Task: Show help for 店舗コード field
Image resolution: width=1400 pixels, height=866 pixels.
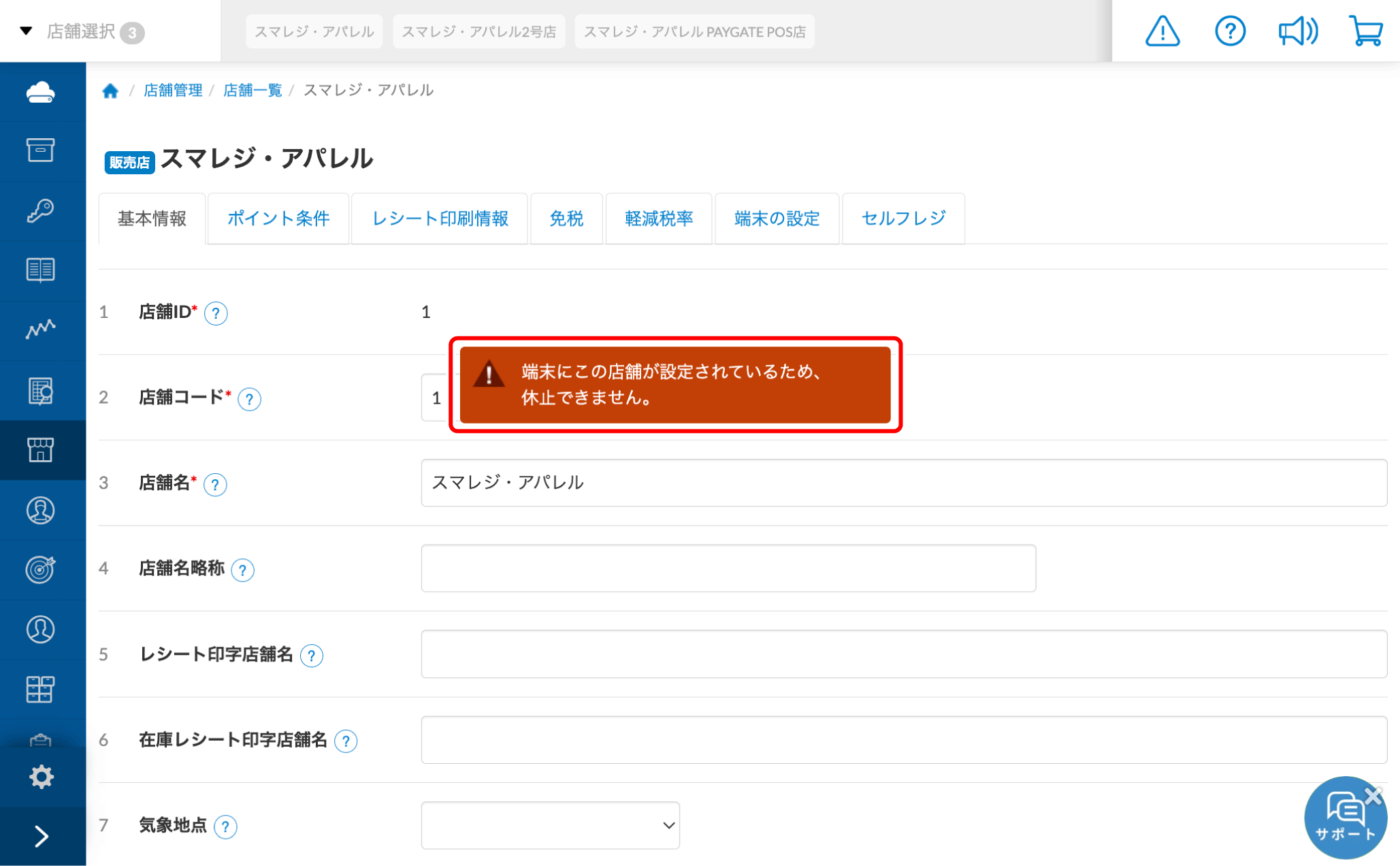Action: [249, 399]
